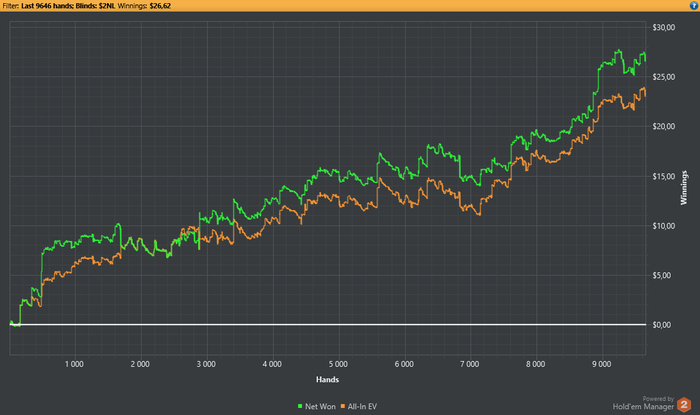Click the 'Powered by Hold'em Manager' text

[x=643, y=403]
